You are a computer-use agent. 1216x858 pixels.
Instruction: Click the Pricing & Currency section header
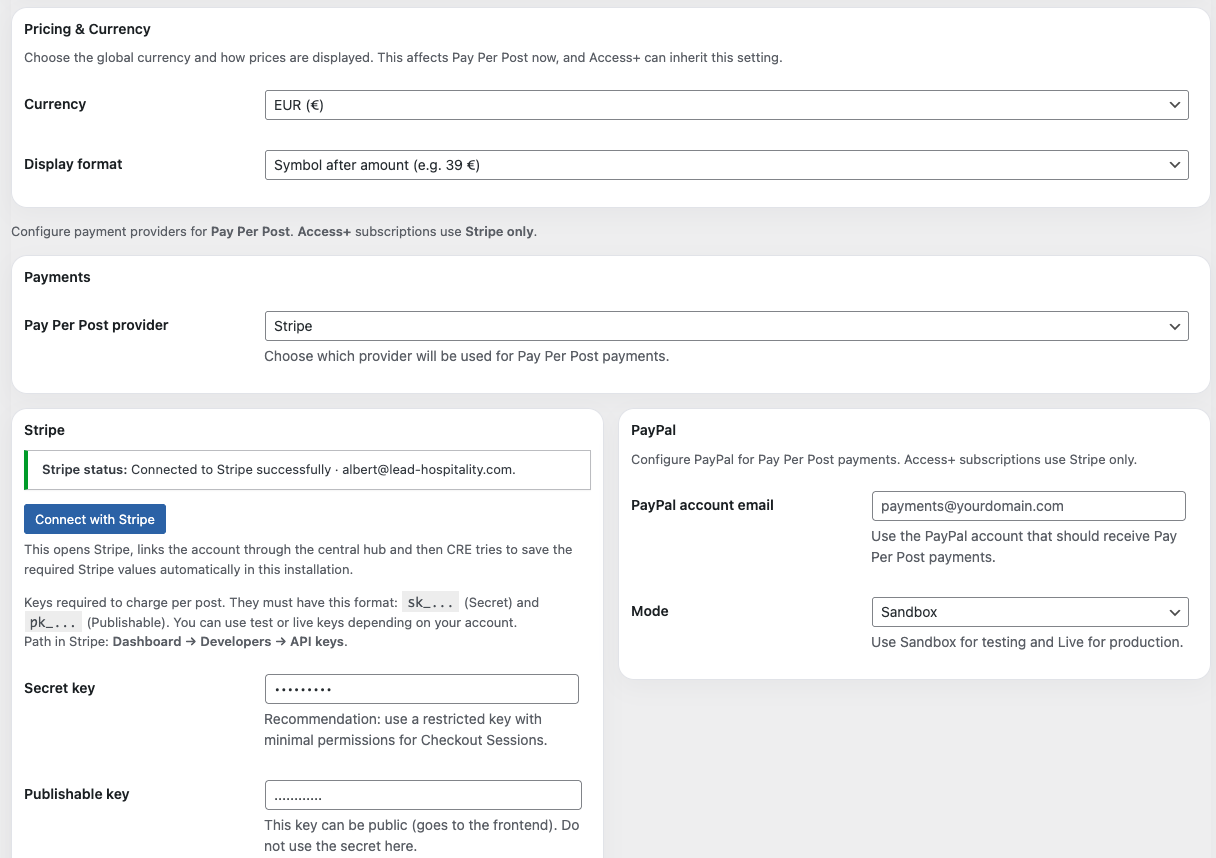pos(85,29)
